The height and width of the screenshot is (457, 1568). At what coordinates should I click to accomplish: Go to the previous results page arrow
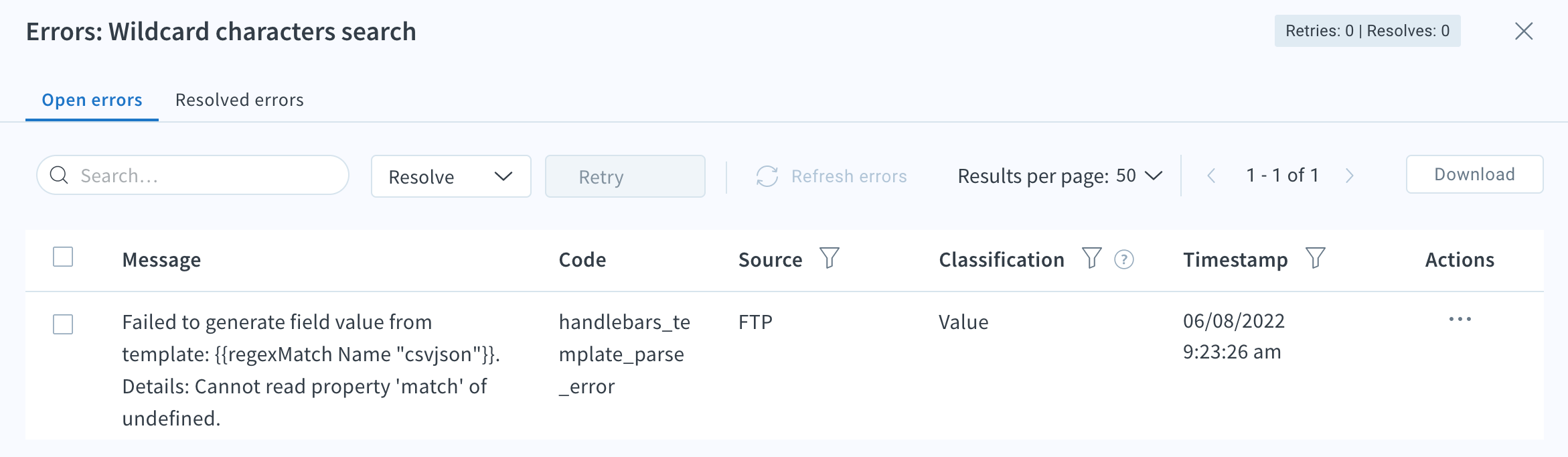click(1211, 176)
